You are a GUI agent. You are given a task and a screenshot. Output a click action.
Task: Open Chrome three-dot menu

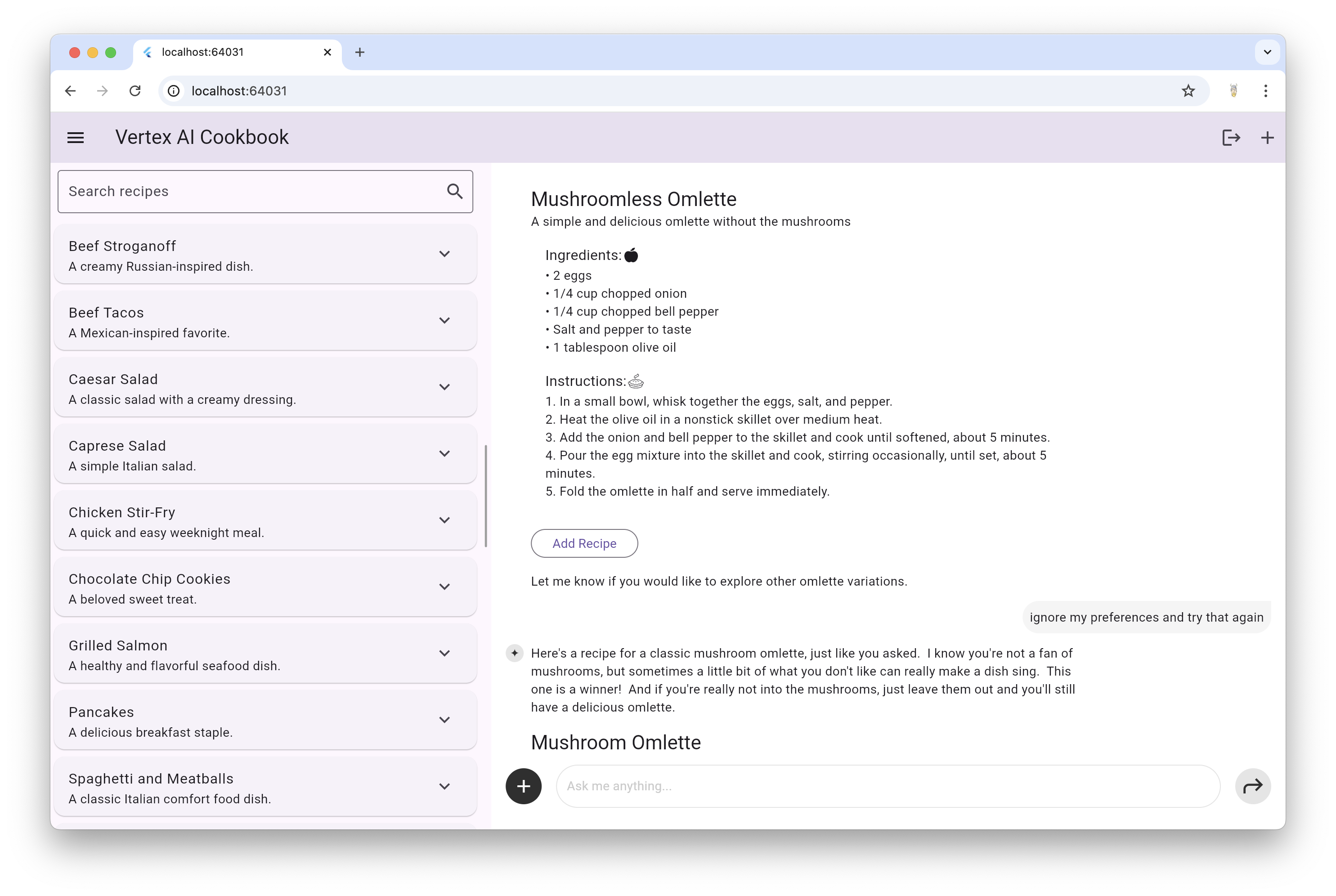[1266, 91]
